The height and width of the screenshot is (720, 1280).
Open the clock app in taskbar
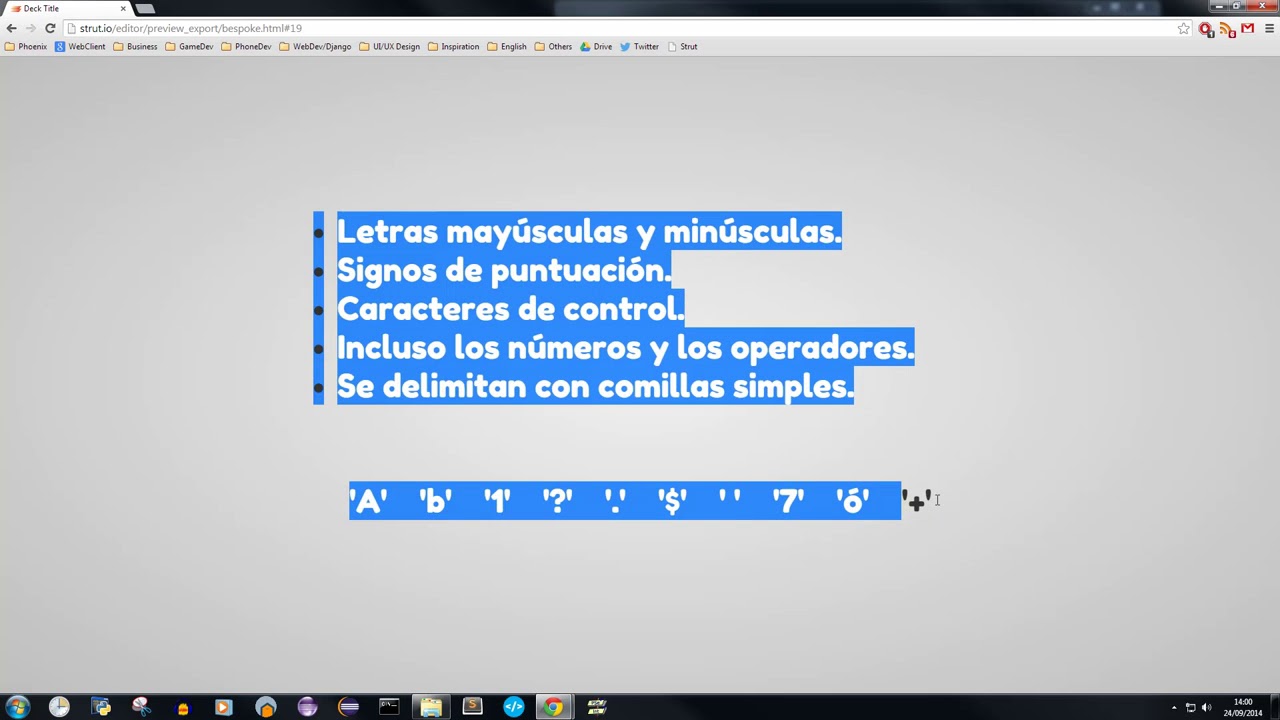(x=59, y=707)
